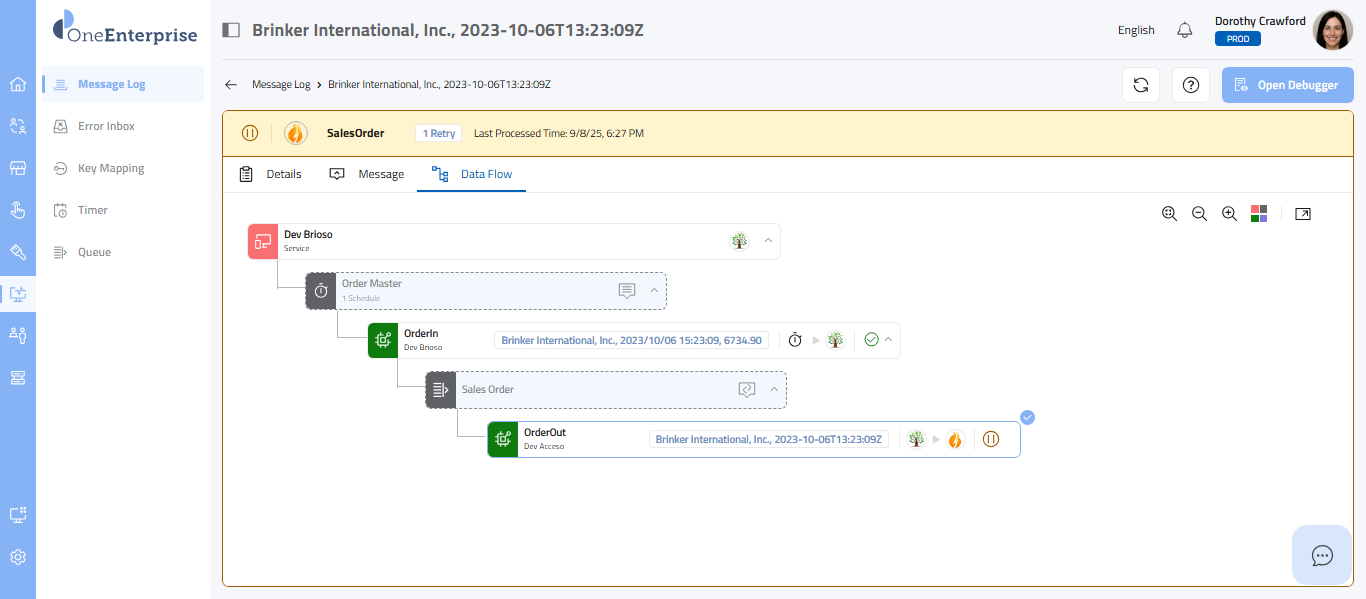Open the help question mark icon
Image resolution: width=1366 pixels, height=599 pixels.
1190,85
